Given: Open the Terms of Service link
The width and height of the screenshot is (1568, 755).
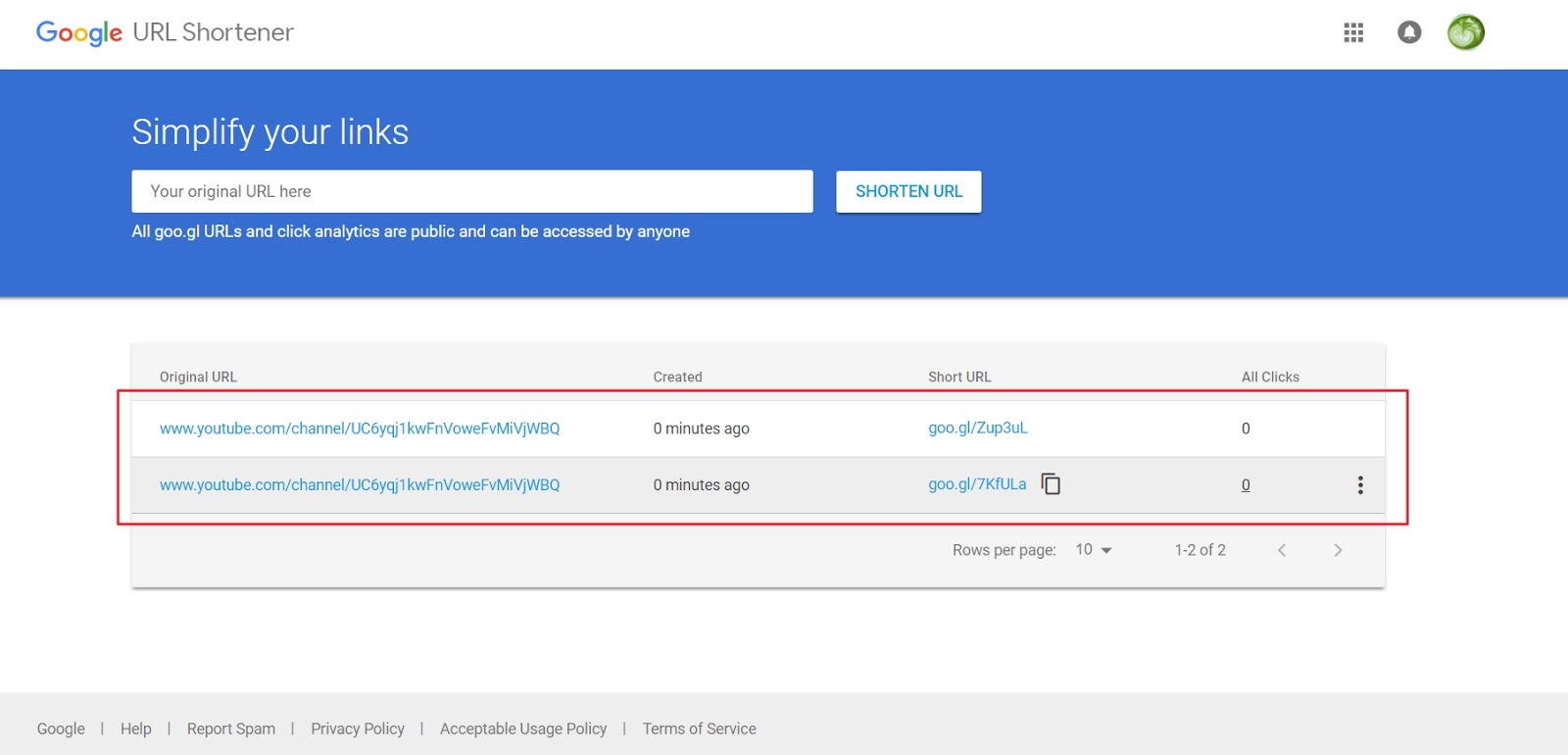Looking at the screenshot, I should click(700, 729).
